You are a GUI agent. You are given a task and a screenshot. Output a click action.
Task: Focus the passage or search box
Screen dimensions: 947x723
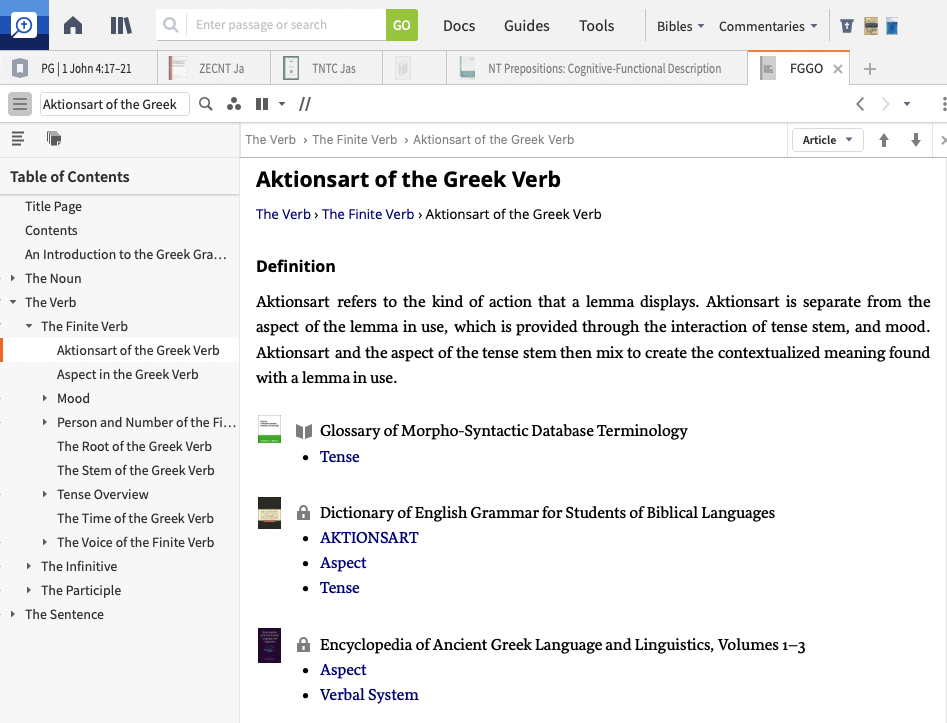pos(287,25)
